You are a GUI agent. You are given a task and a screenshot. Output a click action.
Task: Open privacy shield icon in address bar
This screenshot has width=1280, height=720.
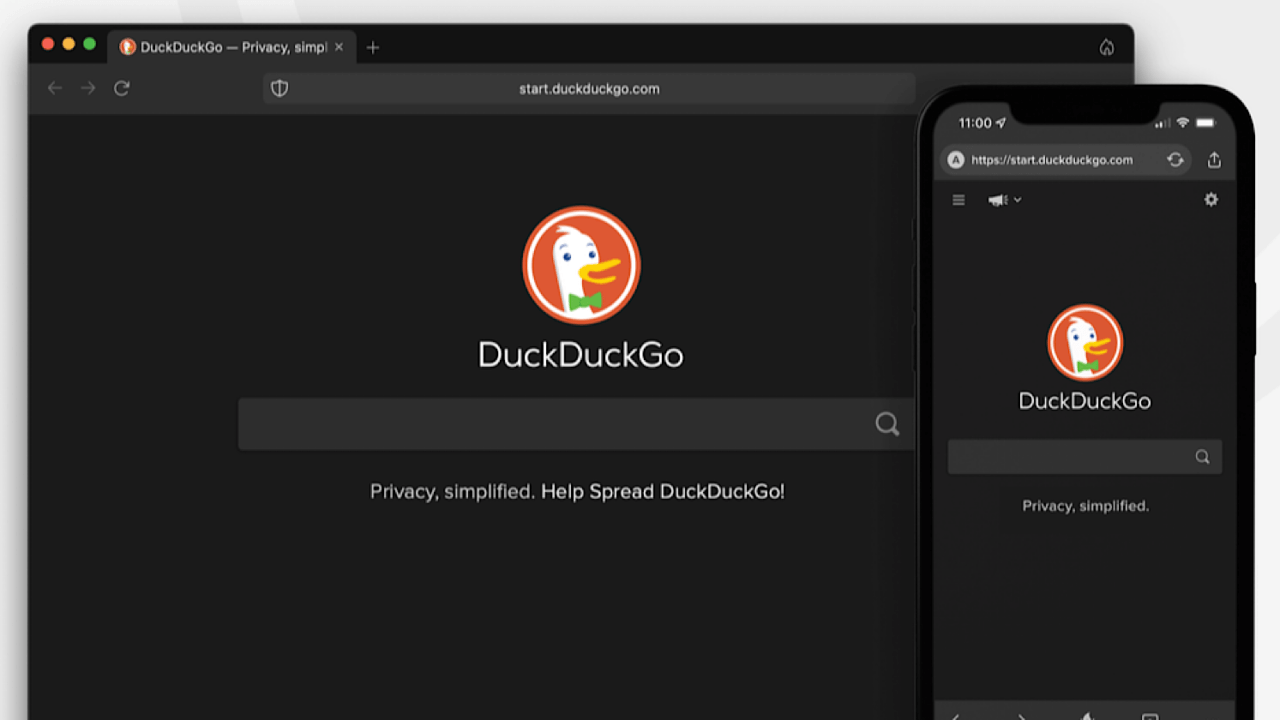pos(280,88)
